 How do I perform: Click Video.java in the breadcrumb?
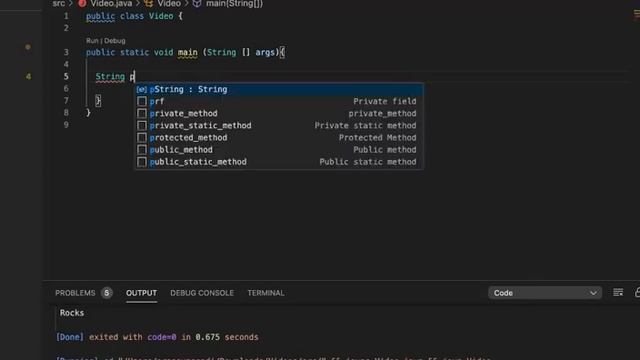[x=111, y=4]
